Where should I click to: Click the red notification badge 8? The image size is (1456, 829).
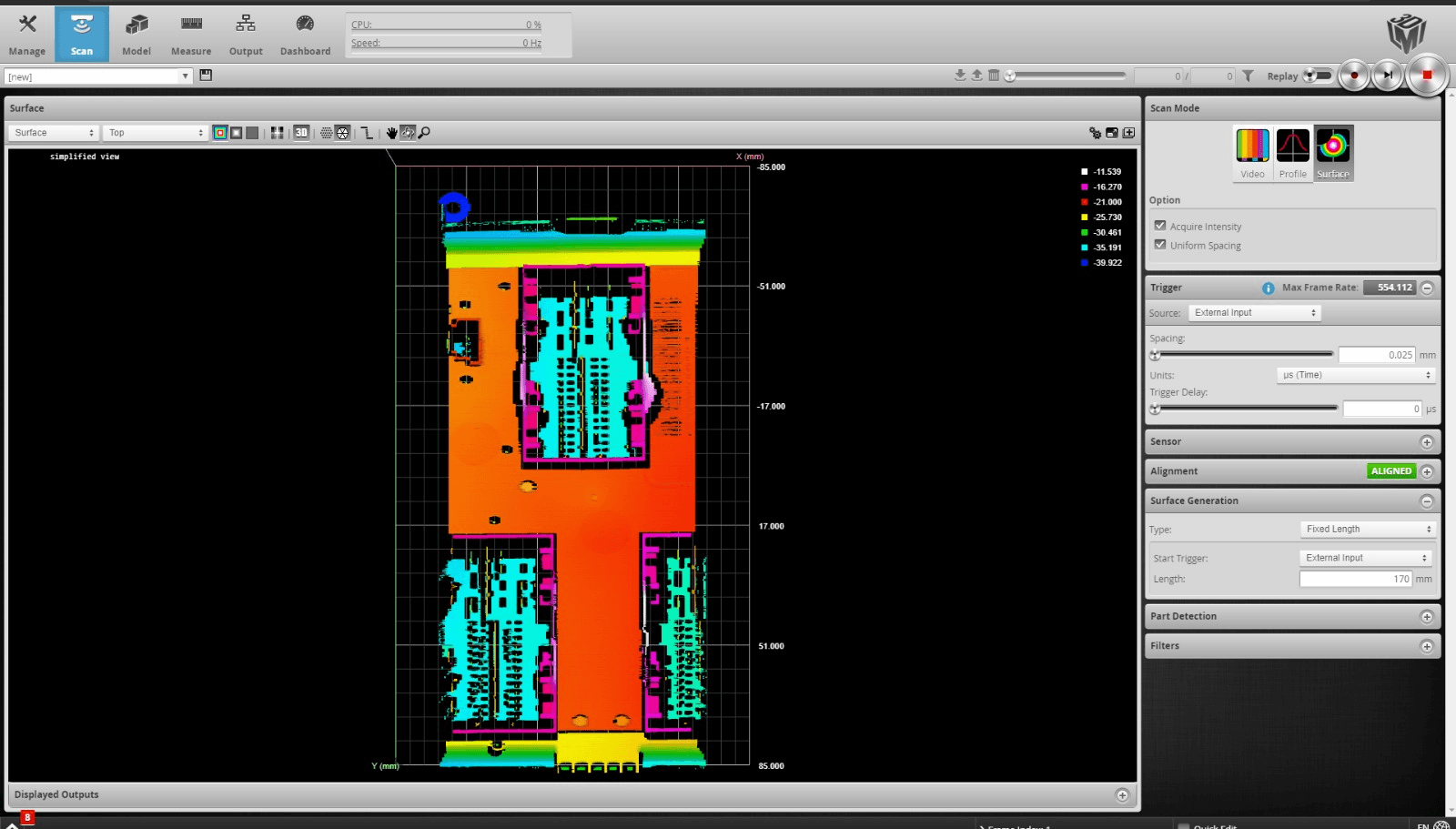click(x=27, y=817)
